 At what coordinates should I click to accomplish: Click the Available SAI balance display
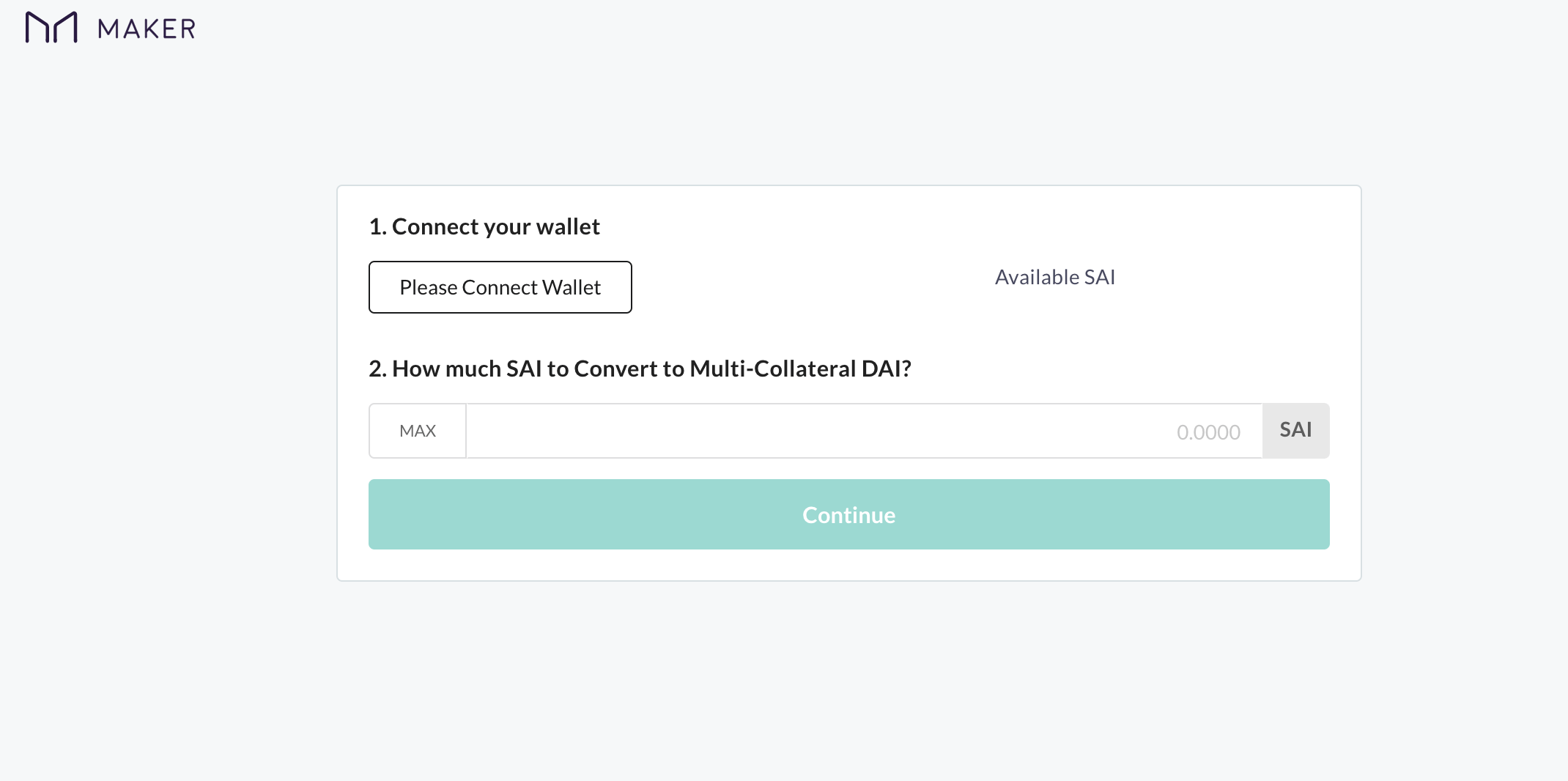[1054, 277]
